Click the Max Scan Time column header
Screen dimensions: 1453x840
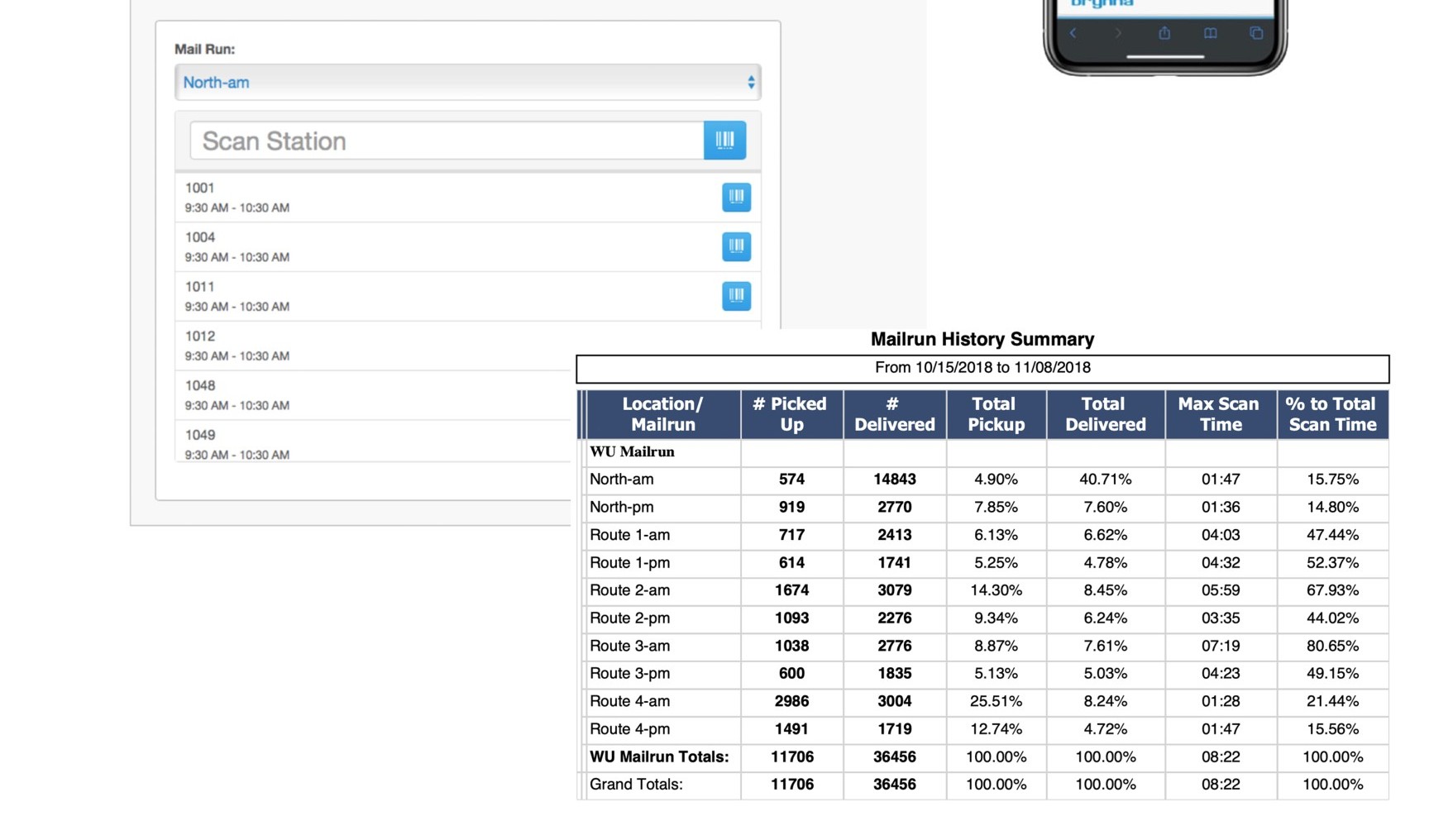[1220, 414]
